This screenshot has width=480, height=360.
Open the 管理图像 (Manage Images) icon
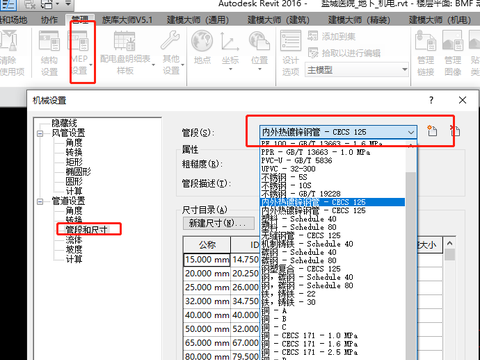pos(453,41)
